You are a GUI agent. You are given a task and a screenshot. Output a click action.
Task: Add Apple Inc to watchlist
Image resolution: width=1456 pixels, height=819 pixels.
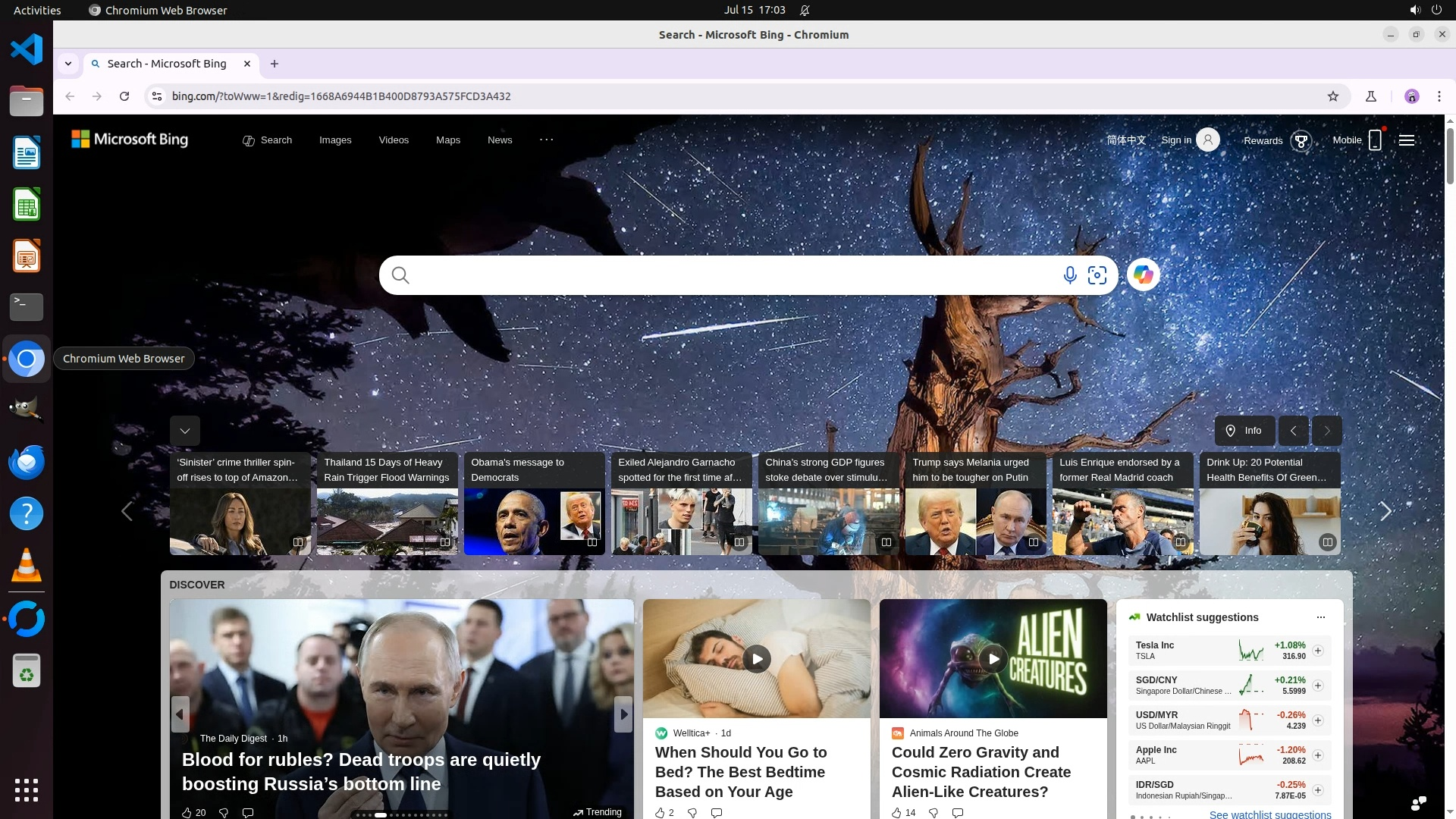(1318, 755)
